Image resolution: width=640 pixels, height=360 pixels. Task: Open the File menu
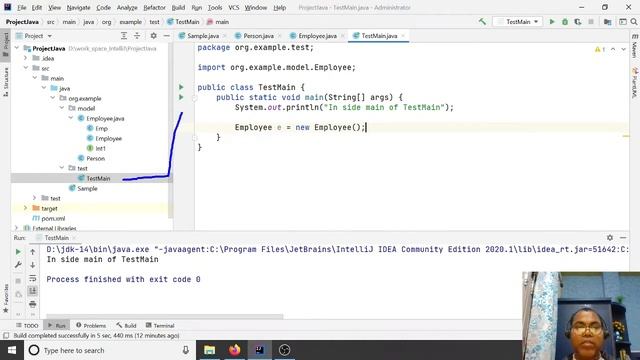click(x=22, y=7)
